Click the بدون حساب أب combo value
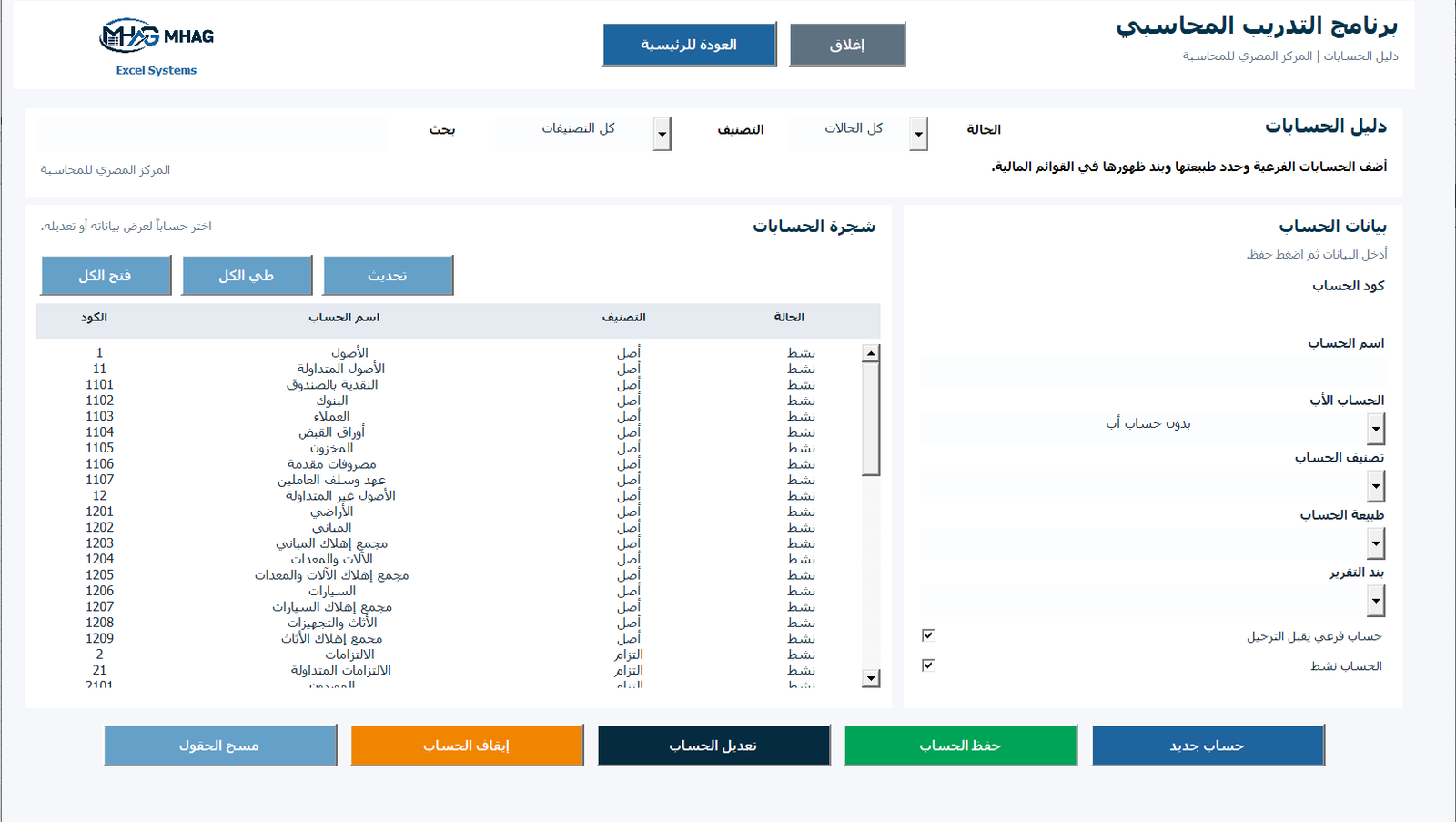Screen dimensions: 1456x822 click(x=1148, y=424)
